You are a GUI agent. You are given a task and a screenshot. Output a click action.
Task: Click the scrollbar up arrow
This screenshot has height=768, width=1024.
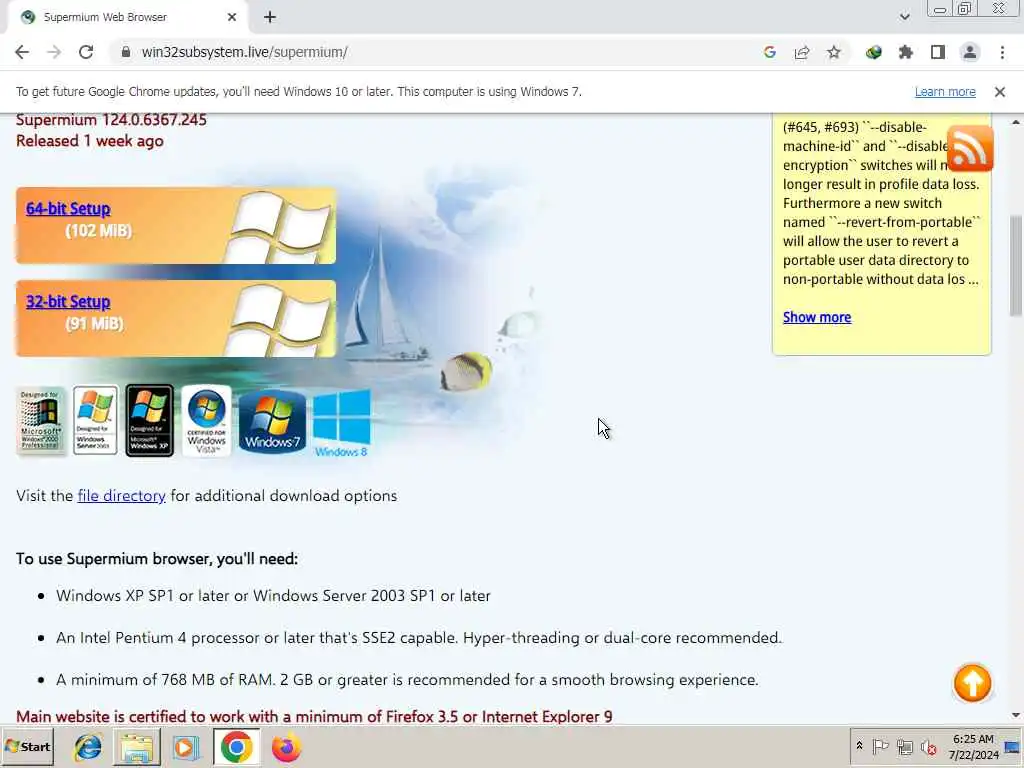(x=1016, y=122)
